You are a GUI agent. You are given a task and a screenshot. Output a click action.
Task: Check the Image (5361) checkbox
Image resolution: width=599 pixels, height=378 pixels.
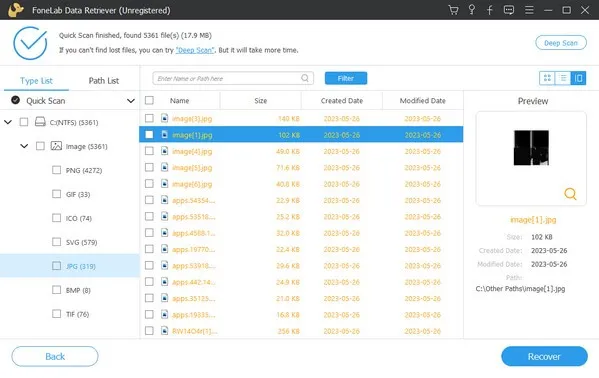pyautogui.click(x=40, y=146)
